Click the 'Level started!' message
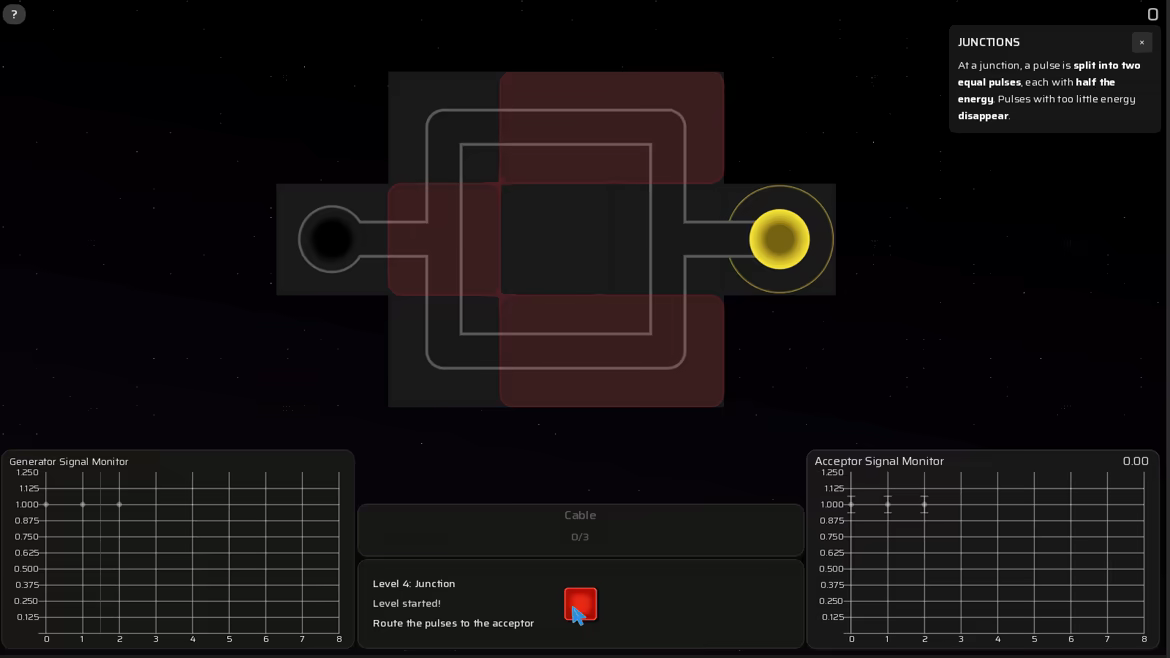This screenshot has width=1170, height=658. (407, 603)
